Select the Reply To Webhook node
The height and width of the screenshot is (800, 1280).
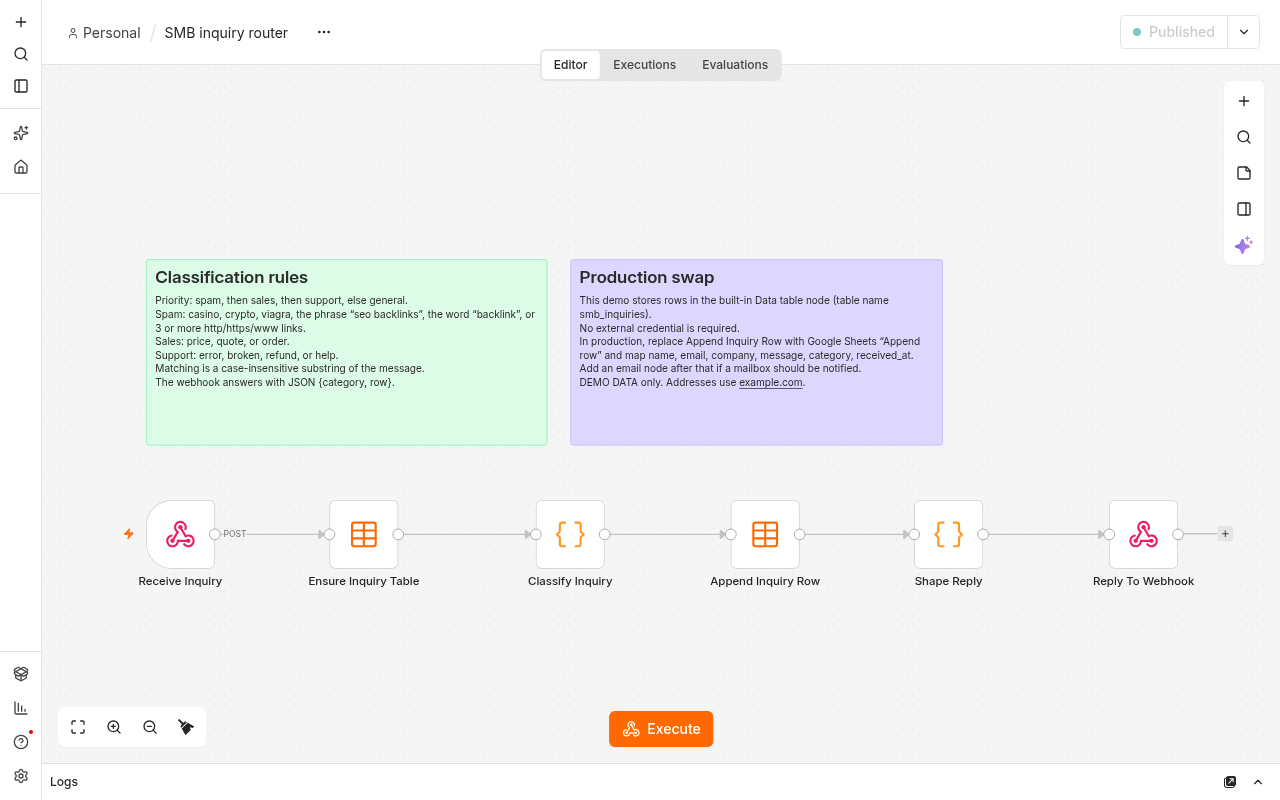click(x=1143, y=534)
